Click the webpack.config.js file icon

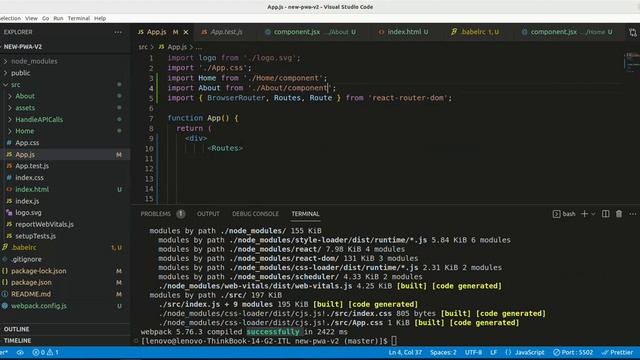tap(5, 306)
